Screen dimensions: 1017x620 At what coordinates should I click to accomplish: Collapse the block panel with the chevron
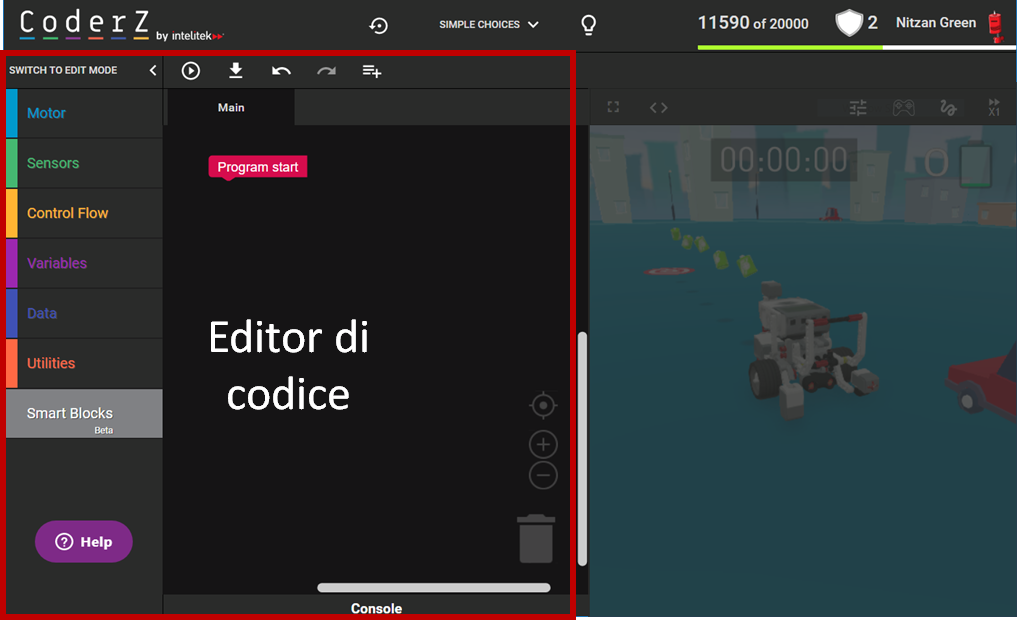click(x=153, y=70)
